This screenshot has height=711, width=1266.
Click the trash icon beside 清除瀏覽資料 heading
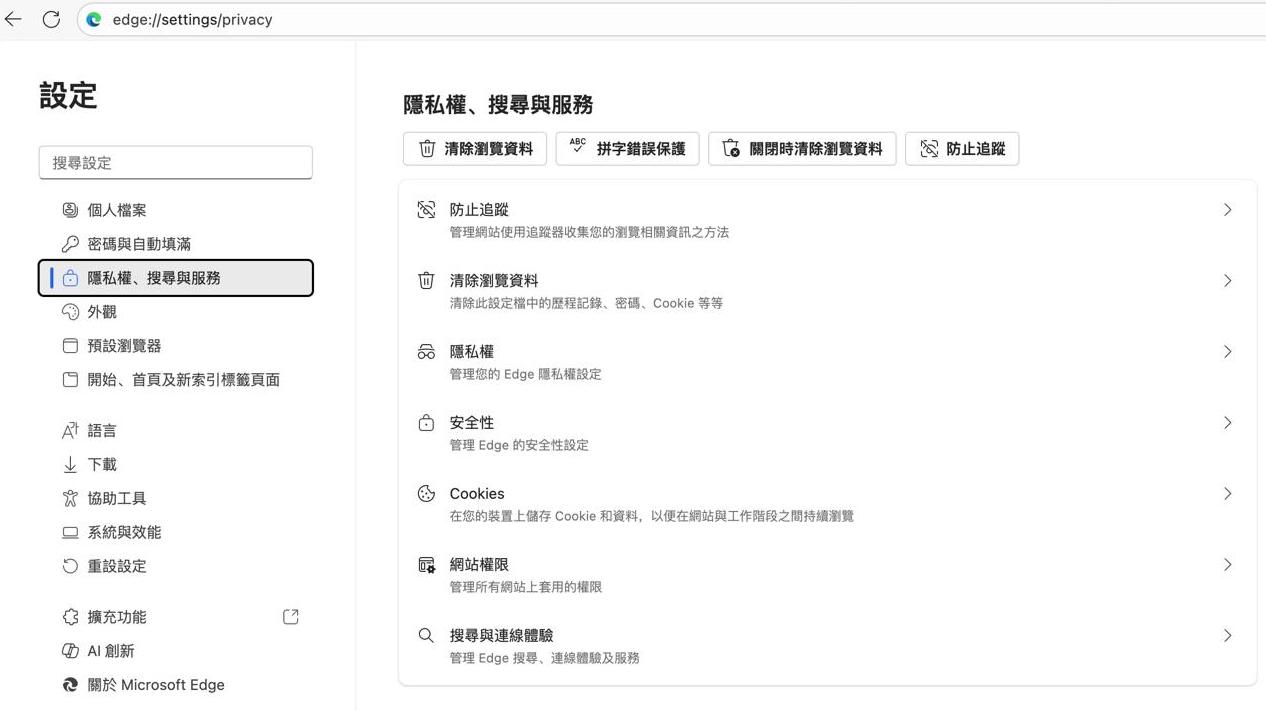pos(426,280)
